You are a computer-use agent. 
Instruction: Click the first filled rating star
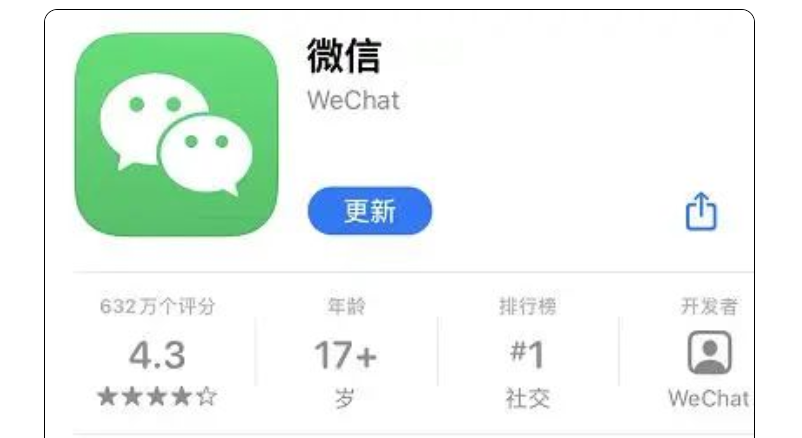(x=107, y=397)
